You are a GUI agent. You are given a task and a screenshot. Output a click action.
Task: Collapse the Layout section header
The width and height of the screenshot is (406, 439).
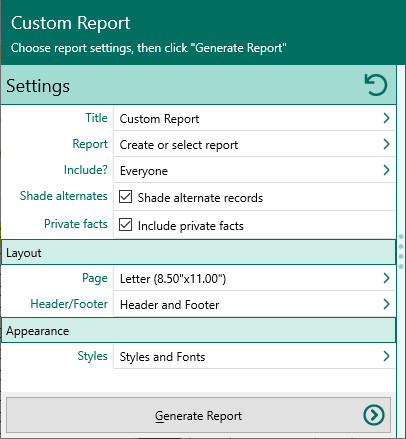coord(199,252)
